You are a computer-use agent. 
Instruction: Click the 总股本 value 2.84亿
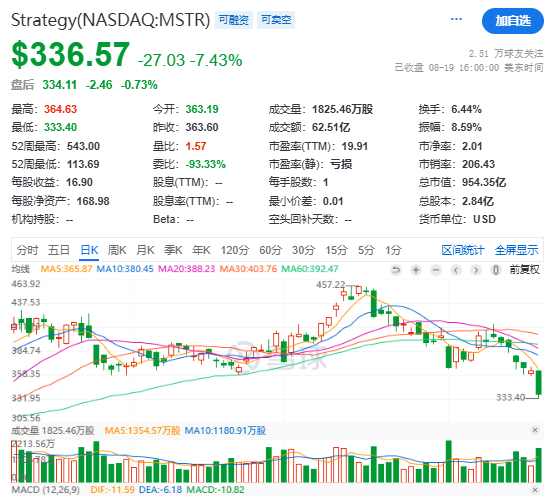pos(478,201)
